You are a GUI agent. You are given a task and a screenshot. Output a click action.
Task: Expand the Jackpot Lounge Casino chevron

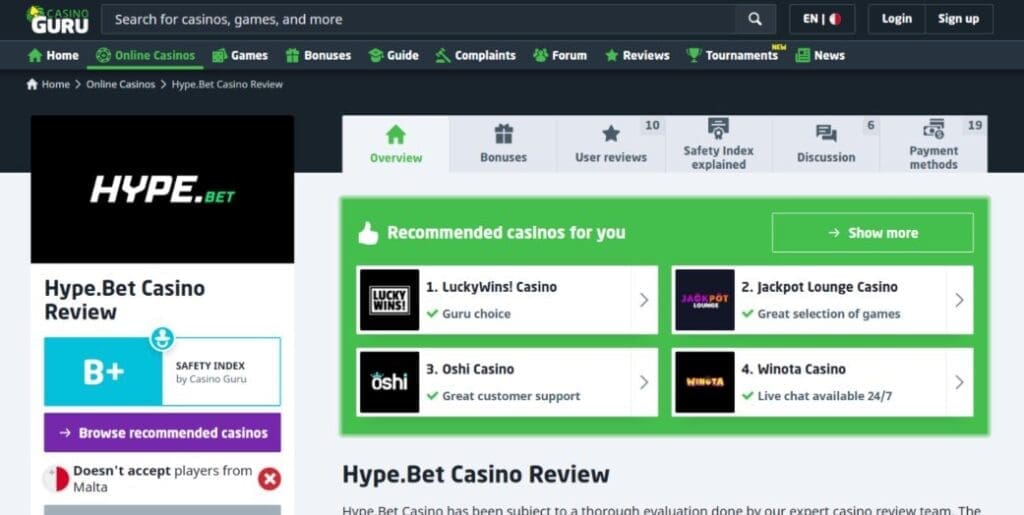tap(959, 300)
